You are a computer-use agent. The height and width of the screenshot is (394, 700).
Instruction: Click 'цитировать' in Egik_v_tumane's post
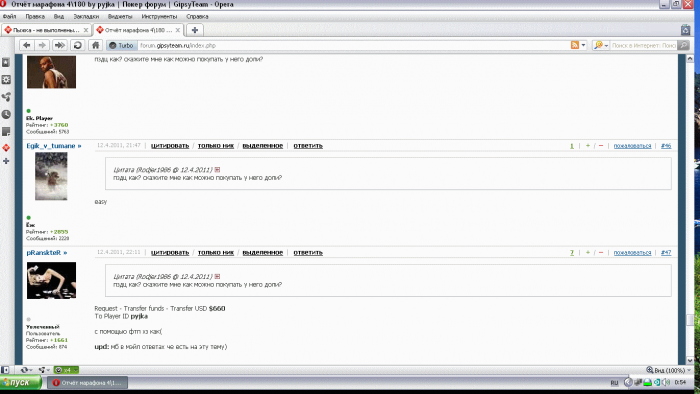pyautogui.click(x=170, y=145)
